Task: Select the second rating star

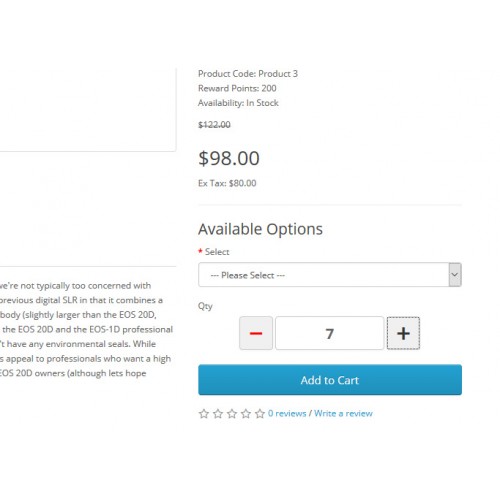Action: coord(218,414)
